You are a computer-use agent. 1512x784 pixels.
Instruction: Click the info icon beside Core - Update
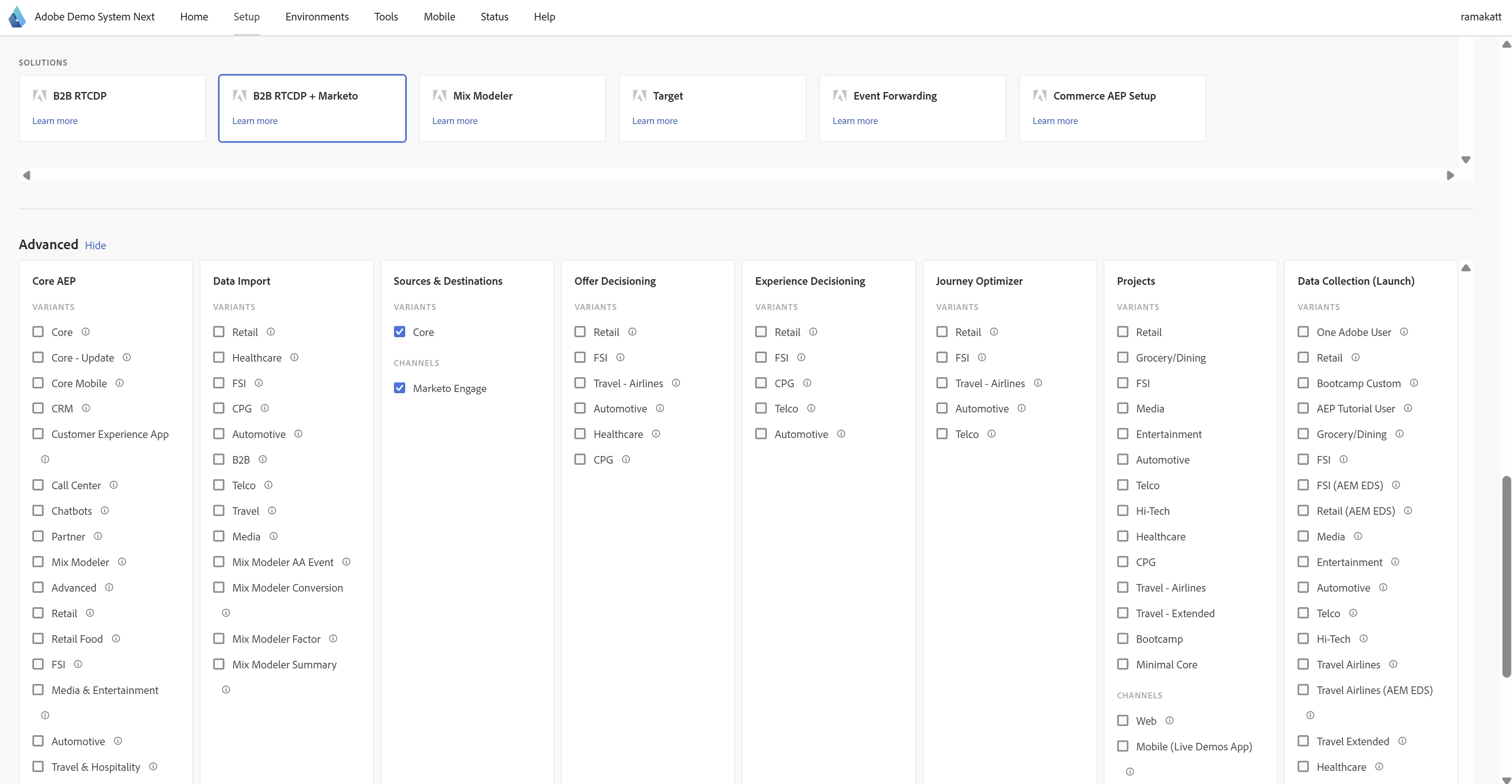[127, 357]
